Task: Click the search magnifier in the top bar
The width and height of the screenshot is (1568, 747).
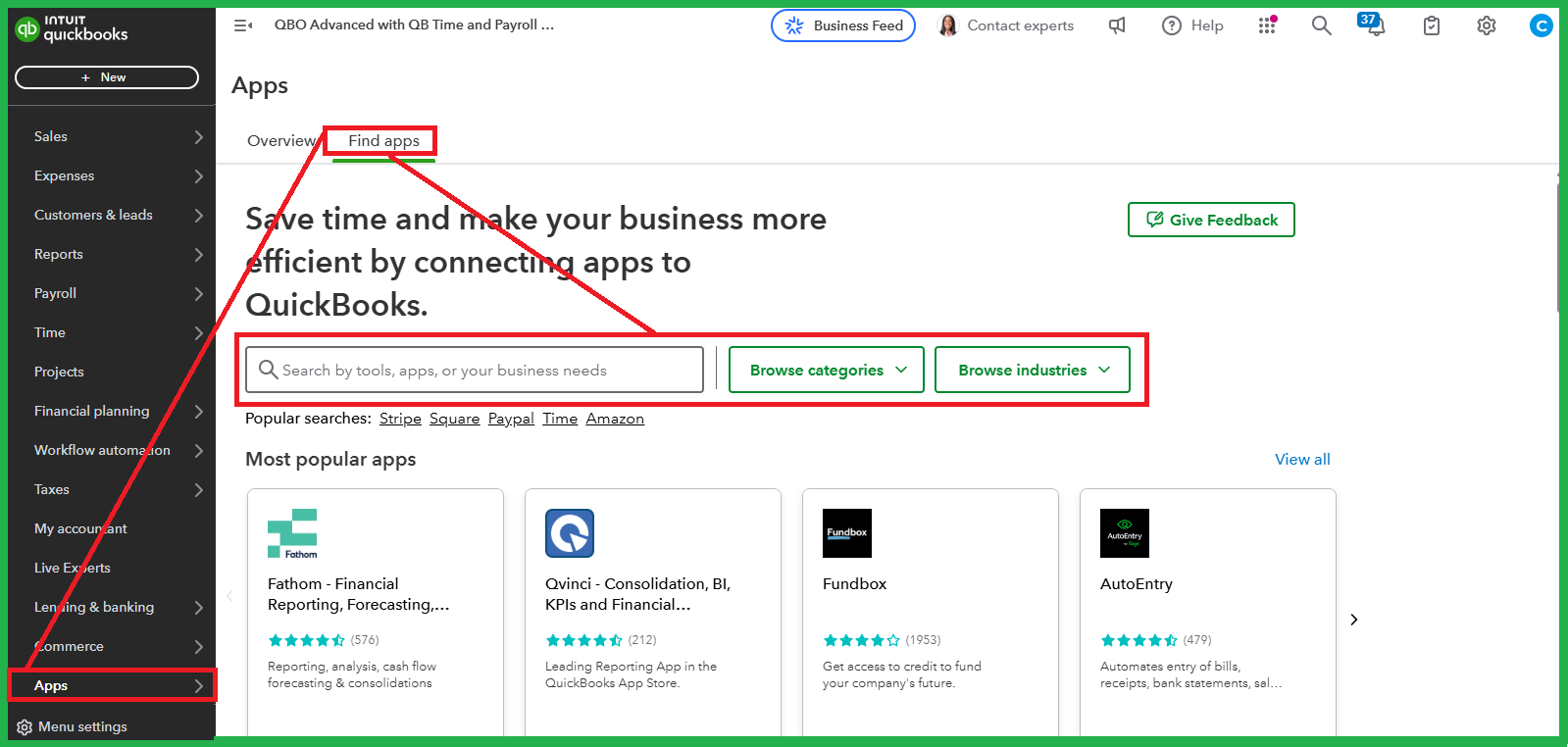Action: coord(1322,25)
